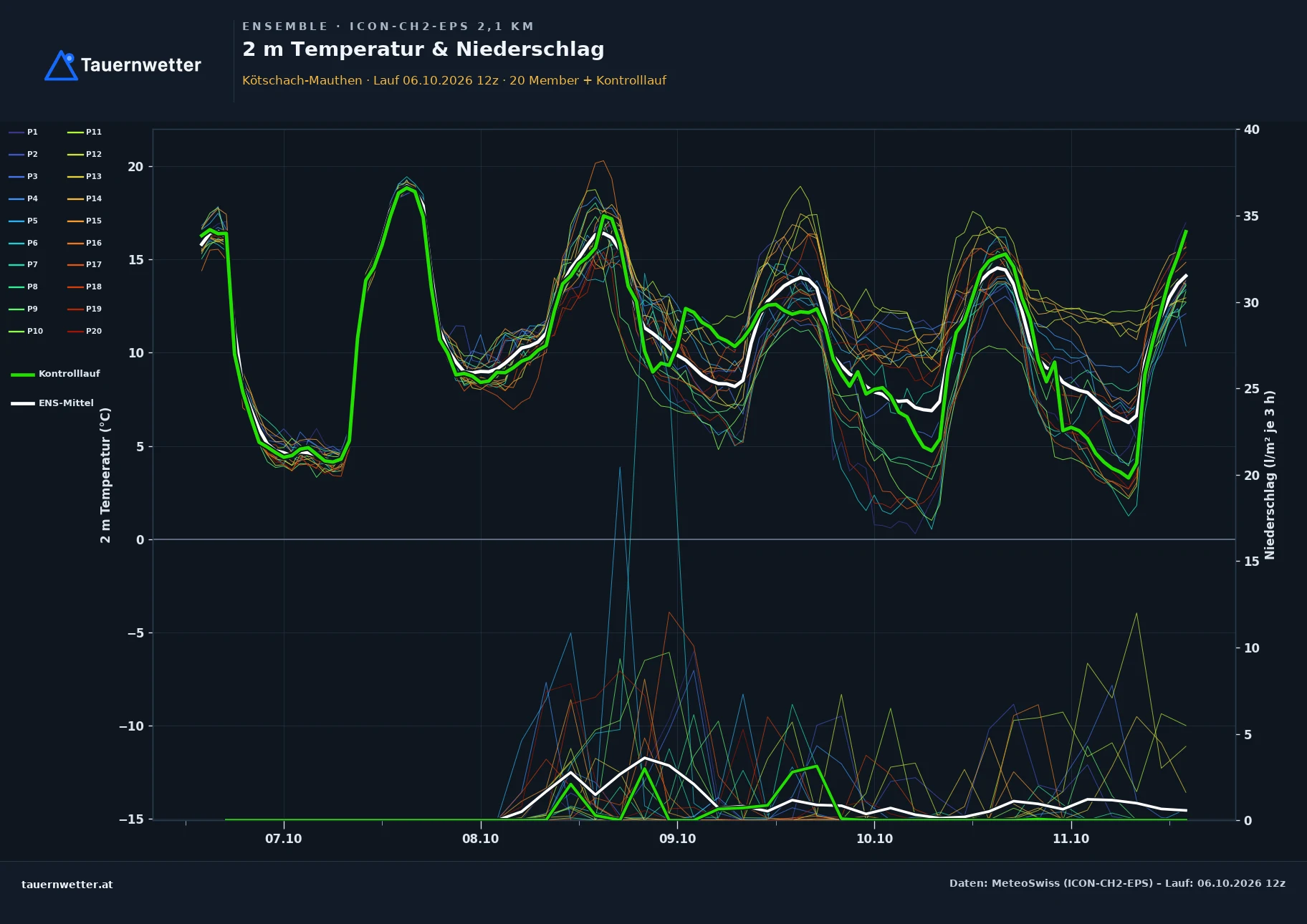The height and width of the screenshot is (924, 1307).
Task: Click the Niederschlag (l/m² je 3 h) axis title
Action: (x=1270, y=475)
